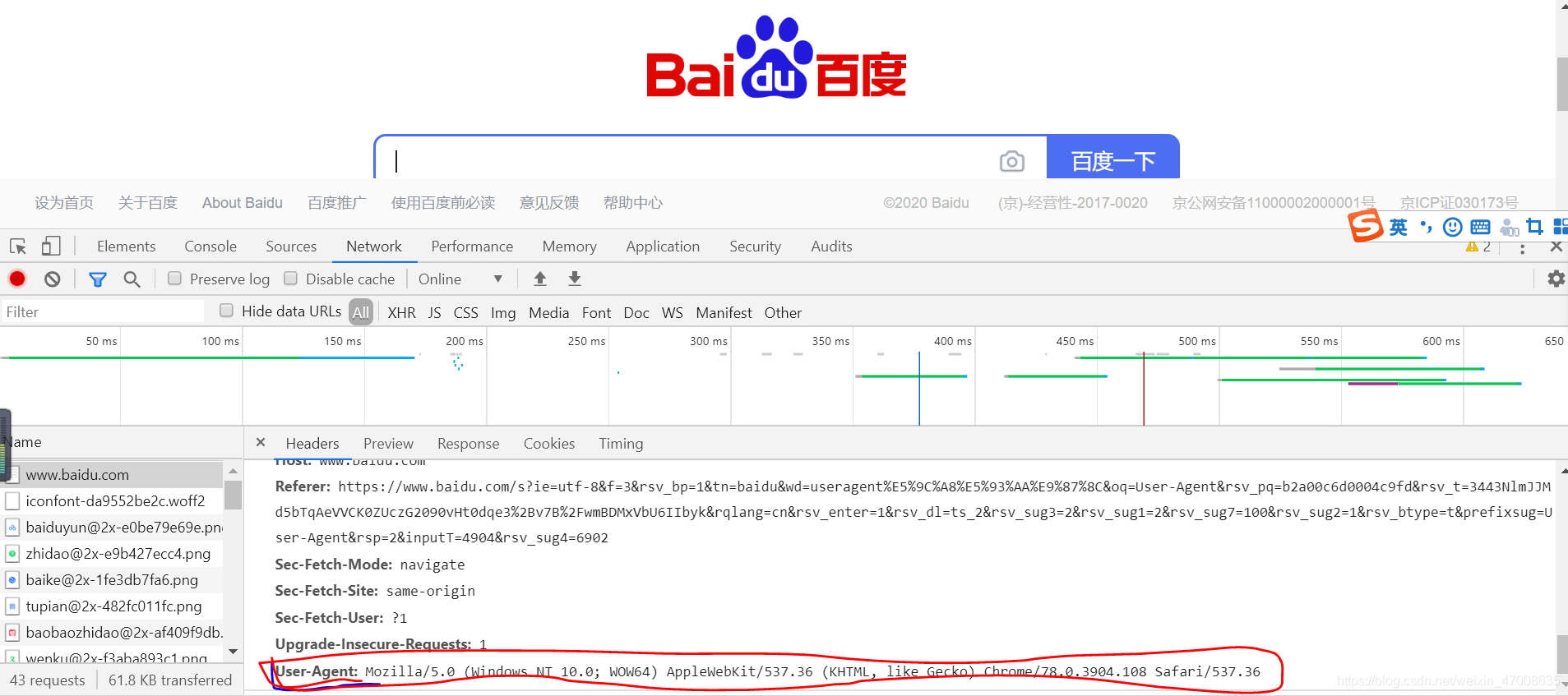
Task: Open Sogou soft keyboard icon
Action: (1480, 227)
